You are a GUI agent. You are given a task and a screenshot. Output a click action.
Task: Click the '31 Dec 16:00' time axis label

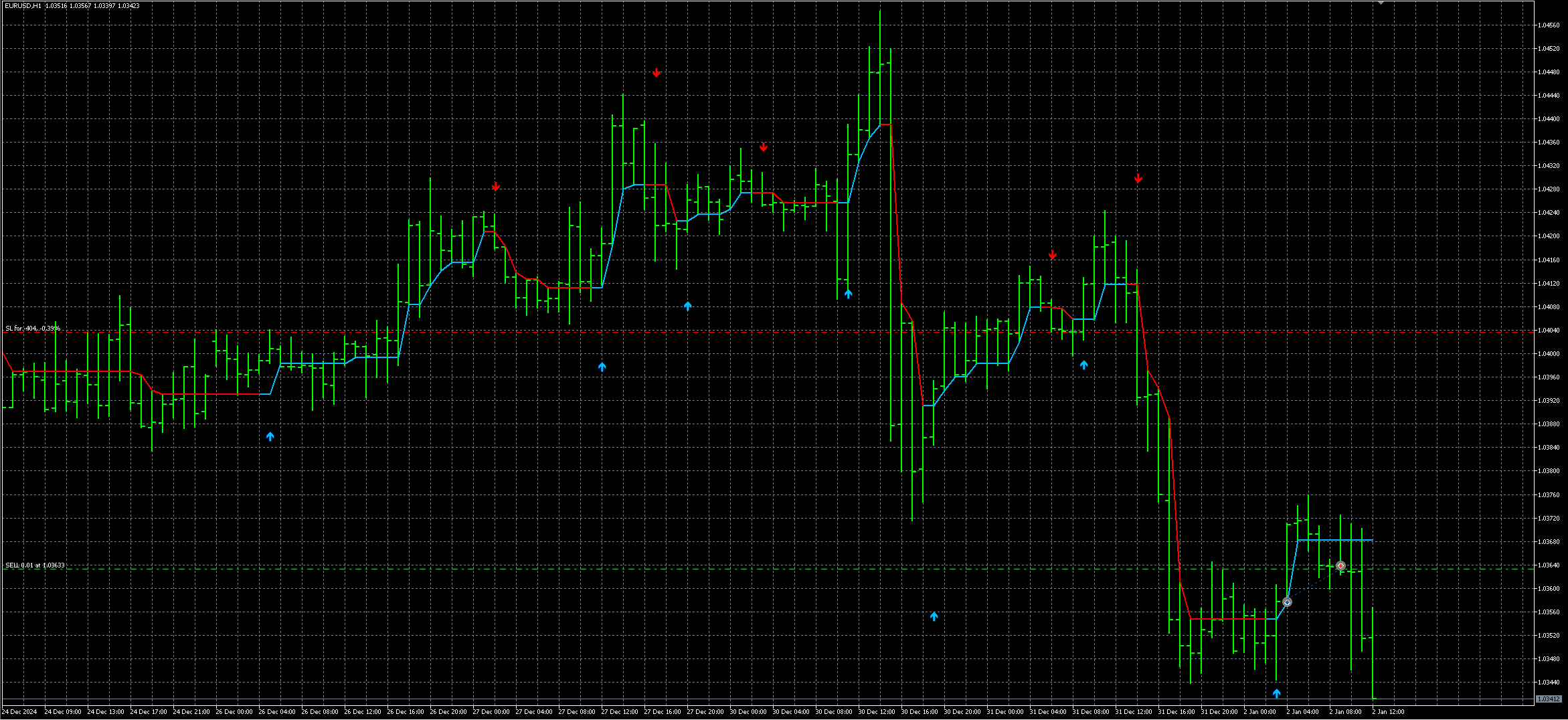(1177, 712)
